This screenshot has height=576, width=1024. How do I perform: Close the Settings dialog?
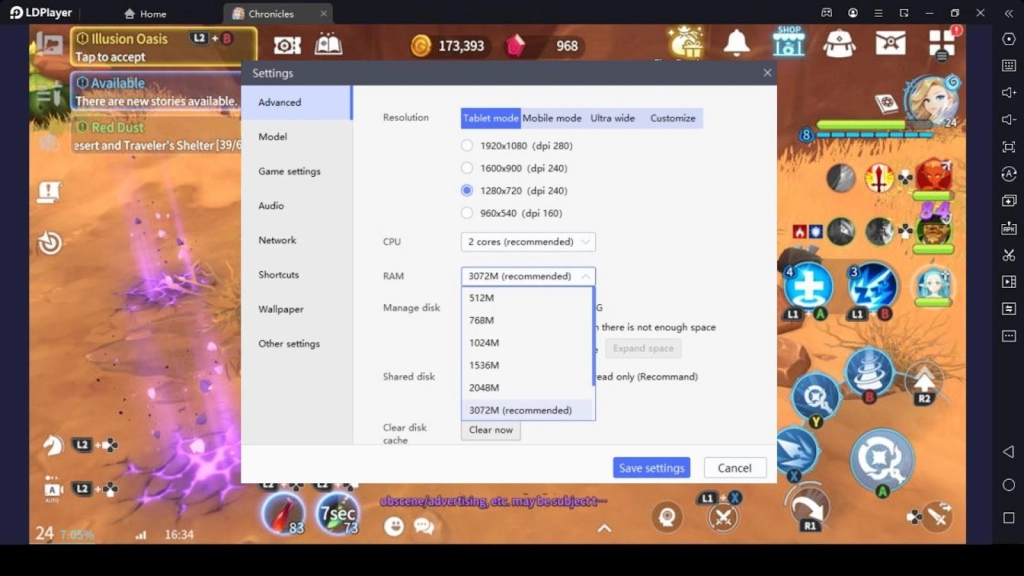[x=767, y=72]
